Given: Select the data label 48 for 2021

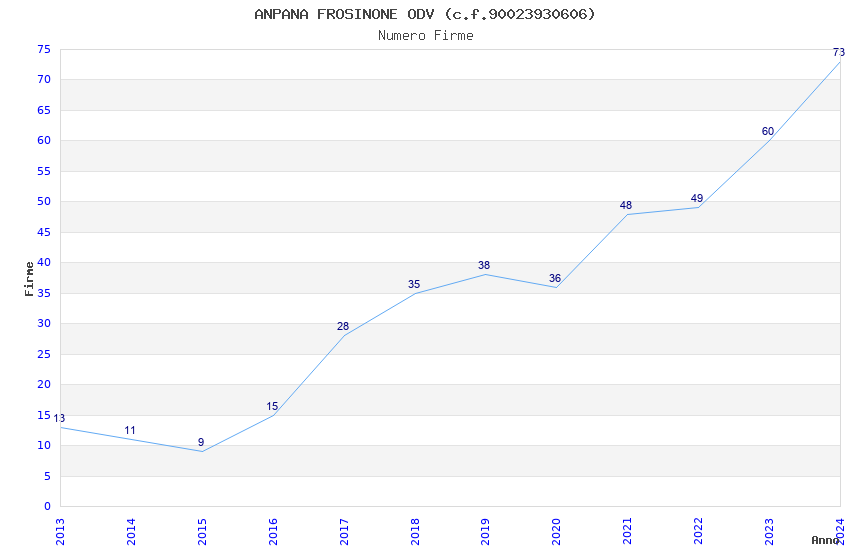Looking at the screenshot, I should pyautogui.click(x=626, y=205).
